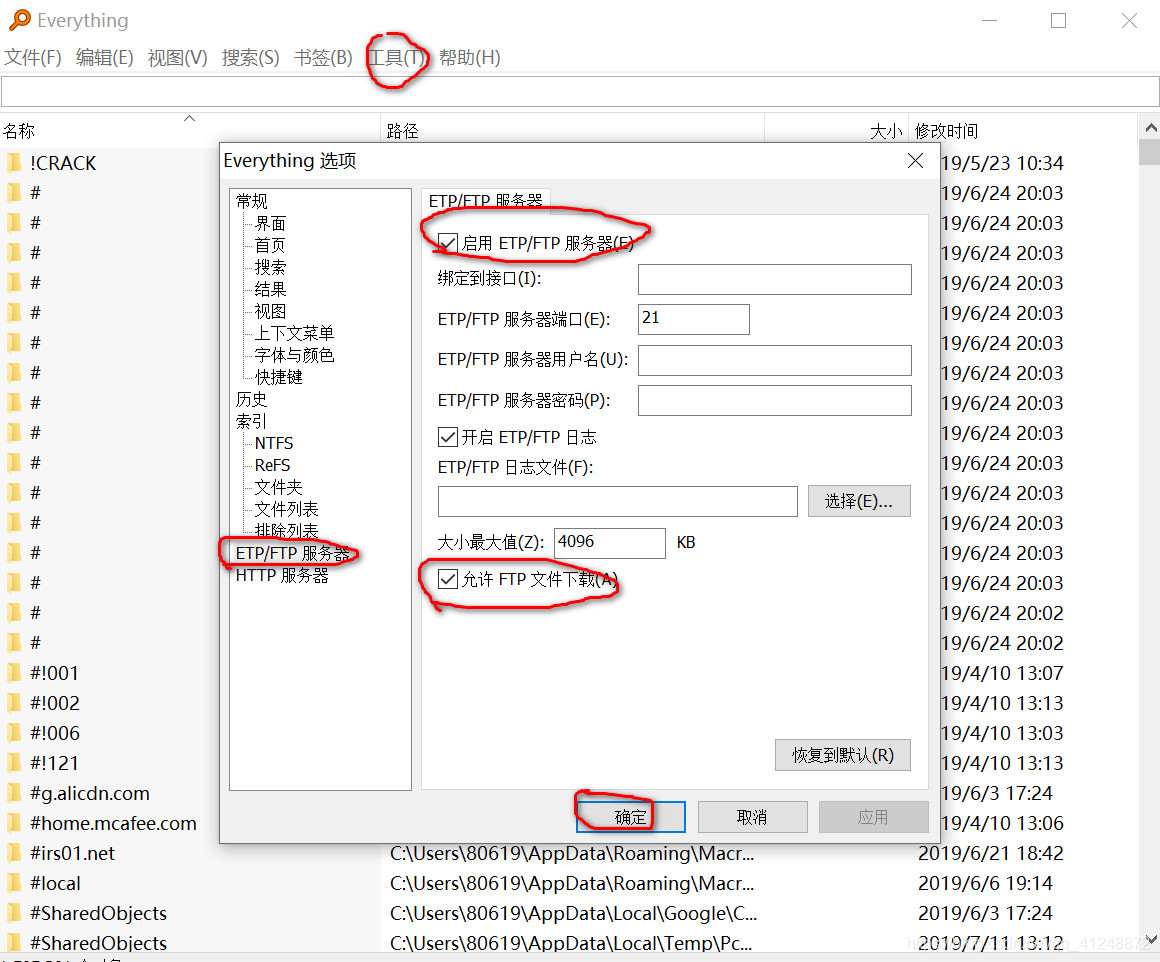Click the #g.alicdn.com folder icon
The image size is (1160, 962).
click(x=14, y=793)
